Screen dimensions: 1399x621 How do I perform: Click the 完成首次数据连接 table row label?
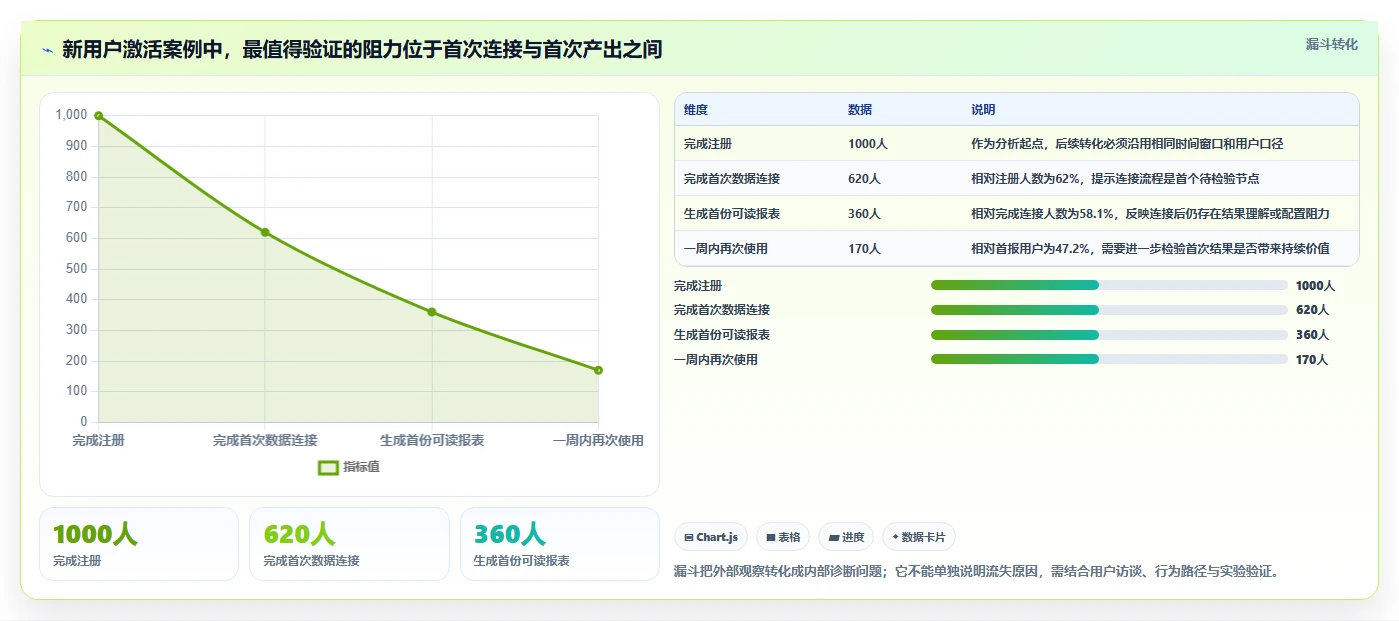click(x=732, y=179)
